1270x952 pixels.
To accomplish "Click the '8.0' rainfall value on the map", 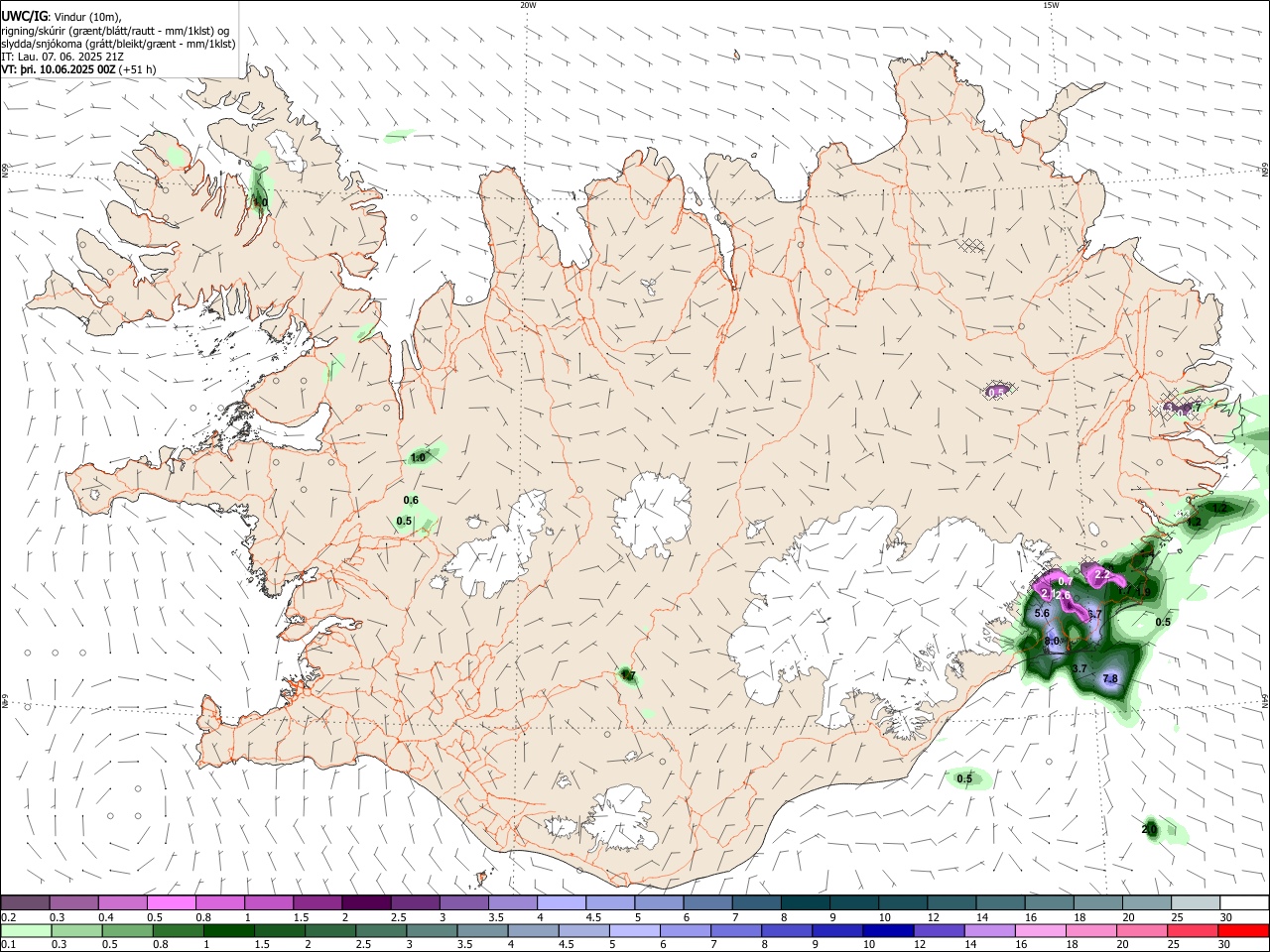I will point(1053,642).
